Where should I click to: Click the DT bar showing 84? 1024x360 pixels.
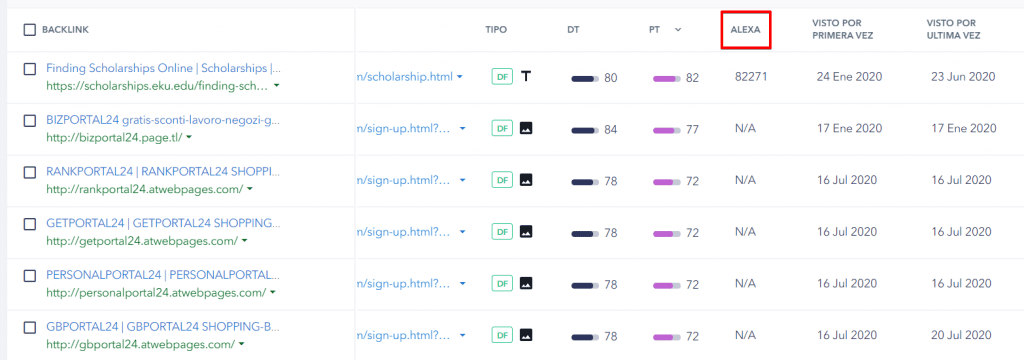[x=584, y=130]
